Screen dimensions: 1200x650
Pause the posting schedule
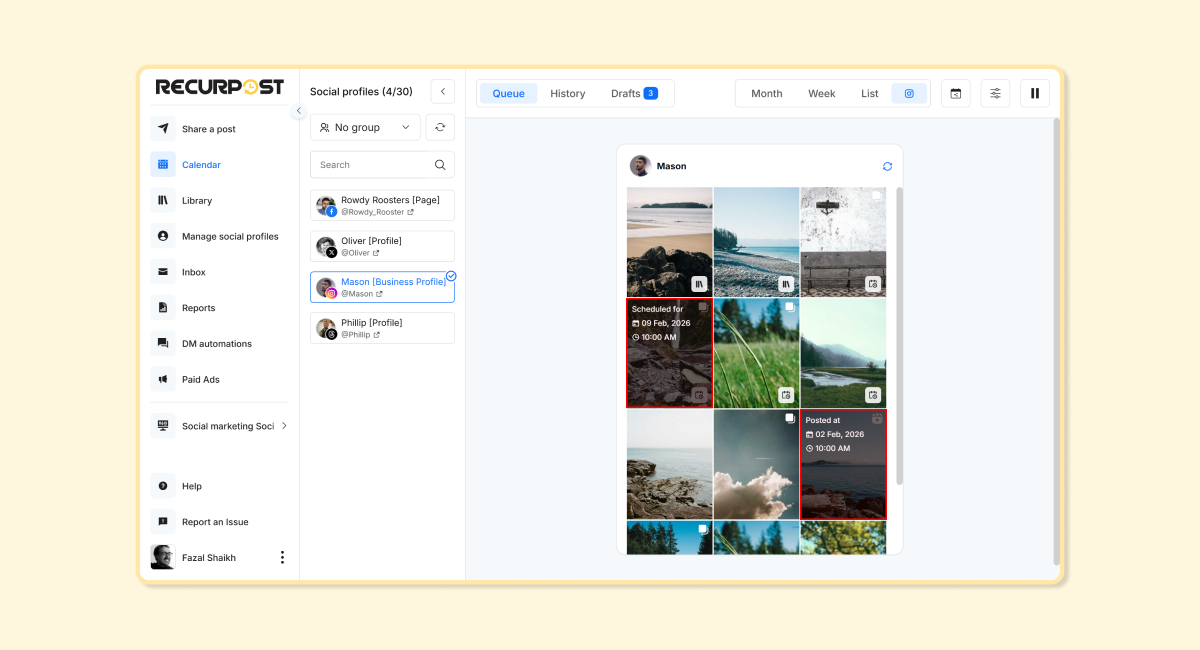[1035, 92]
